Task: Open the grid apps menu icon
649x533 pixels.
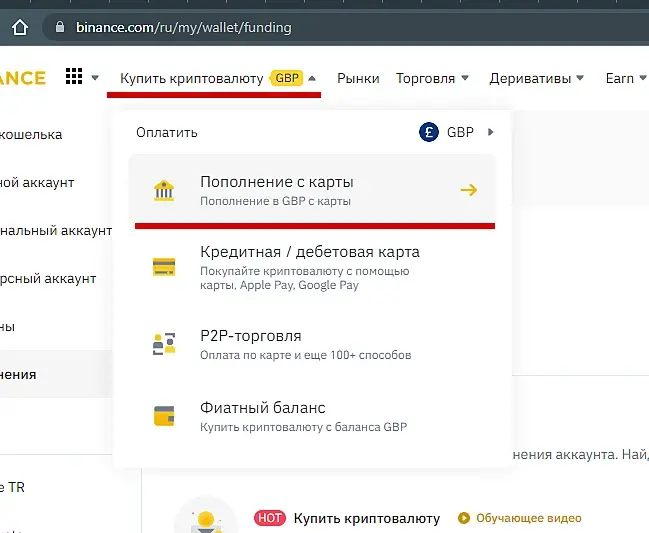Action: click(x=74, y=77)
